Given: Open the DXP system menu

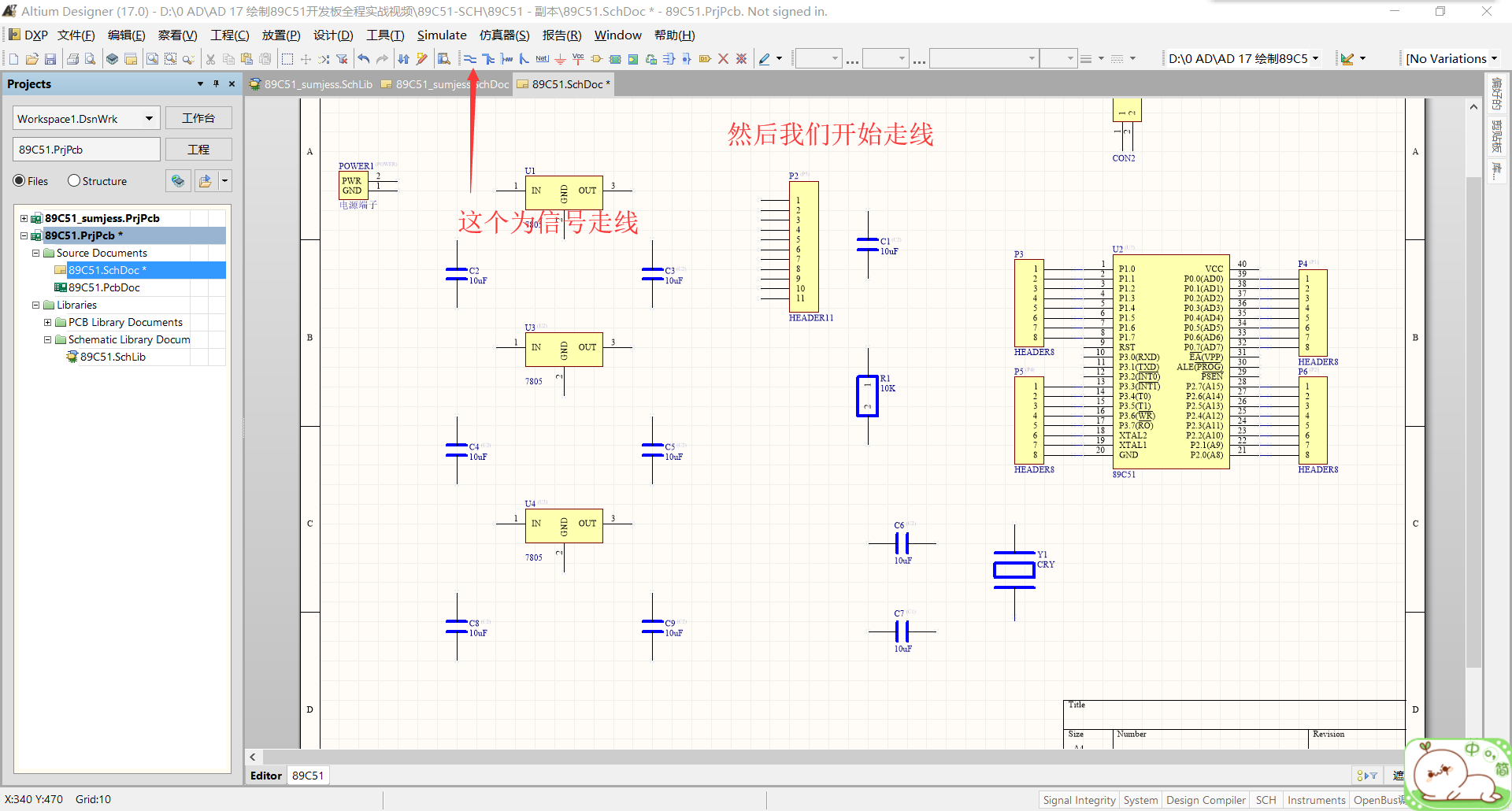Looking at the screenshot, I should click(28, 35).
